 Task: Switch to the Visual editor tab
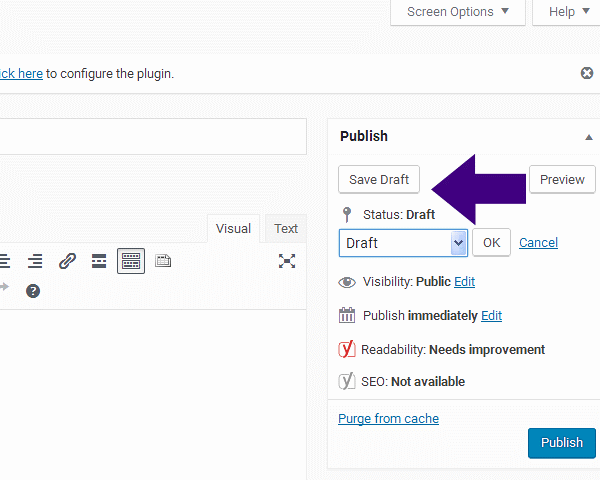[233, 229]
